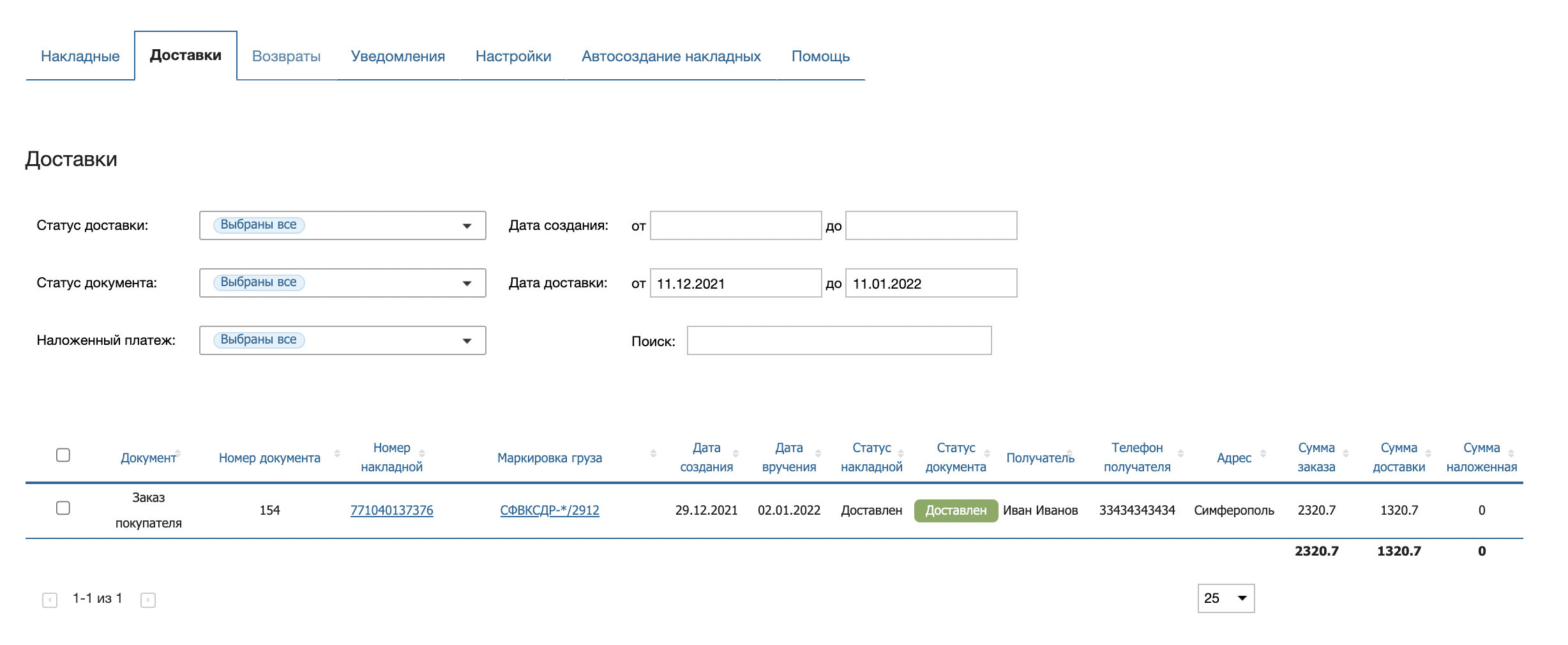Toggle select-all checkbox in table header

coord(63,453)
